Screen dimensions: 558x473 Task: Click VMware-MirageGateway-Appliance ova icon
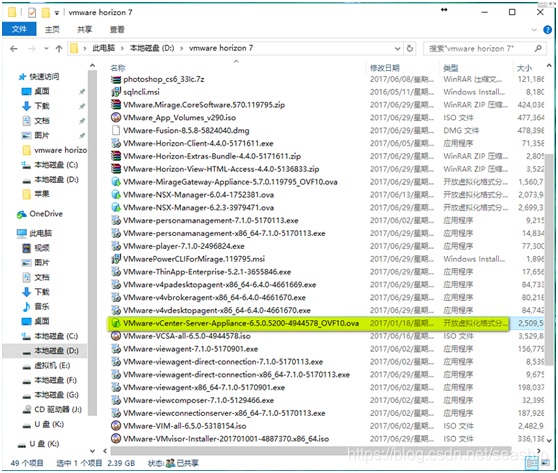click(116, 182)
